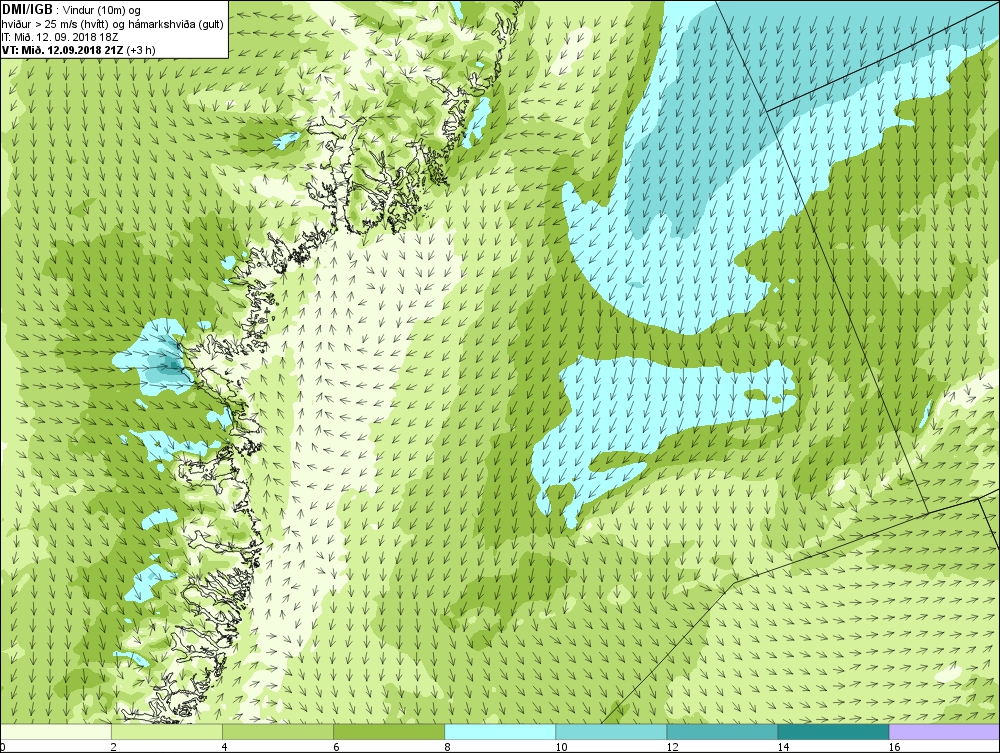Select the 10–12 turquoise legend swatch
Screen dimensions: 1000x753
pos(611,731)
